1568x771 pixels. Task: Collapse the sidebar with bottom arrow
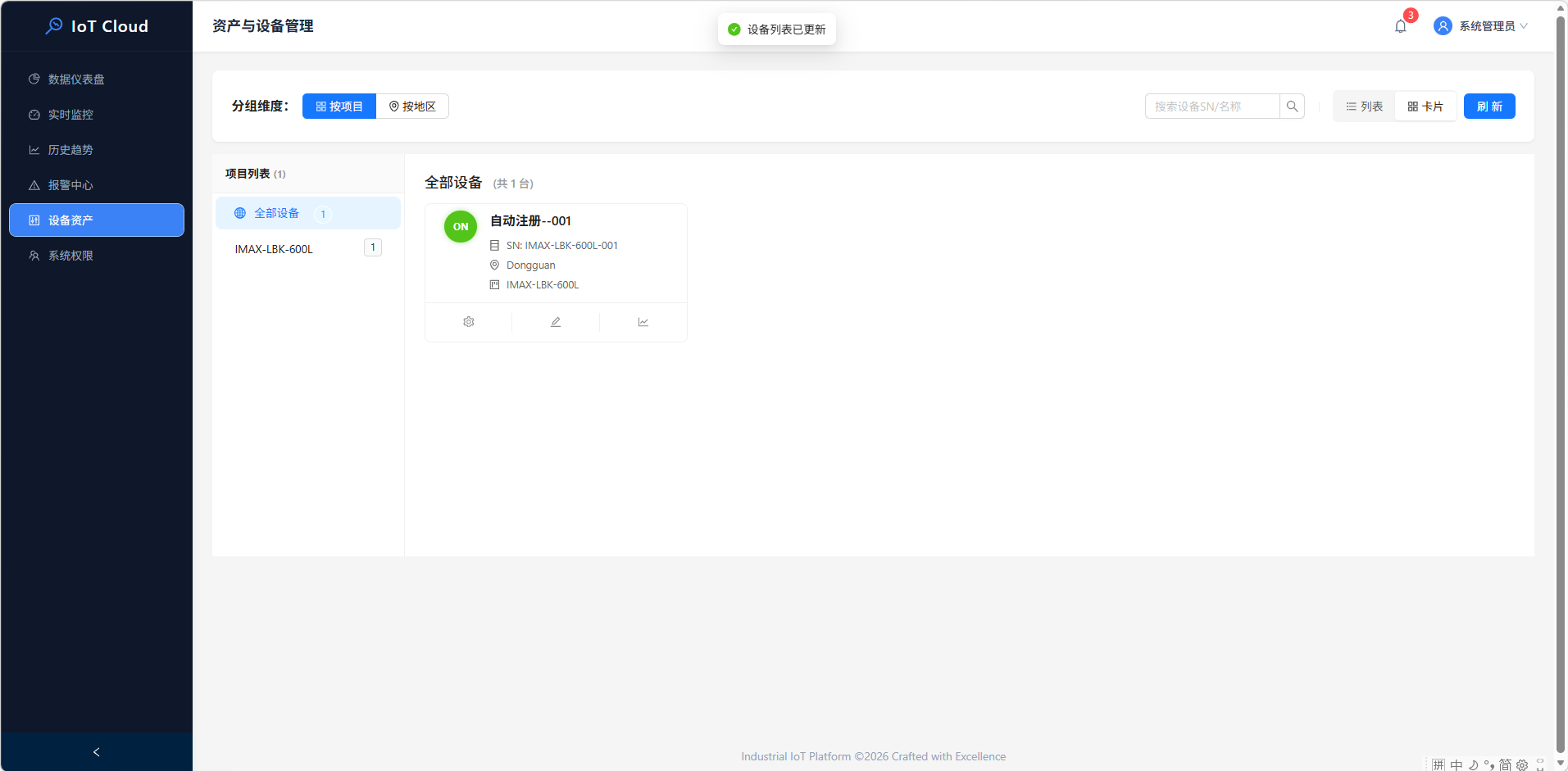point(97,751)
